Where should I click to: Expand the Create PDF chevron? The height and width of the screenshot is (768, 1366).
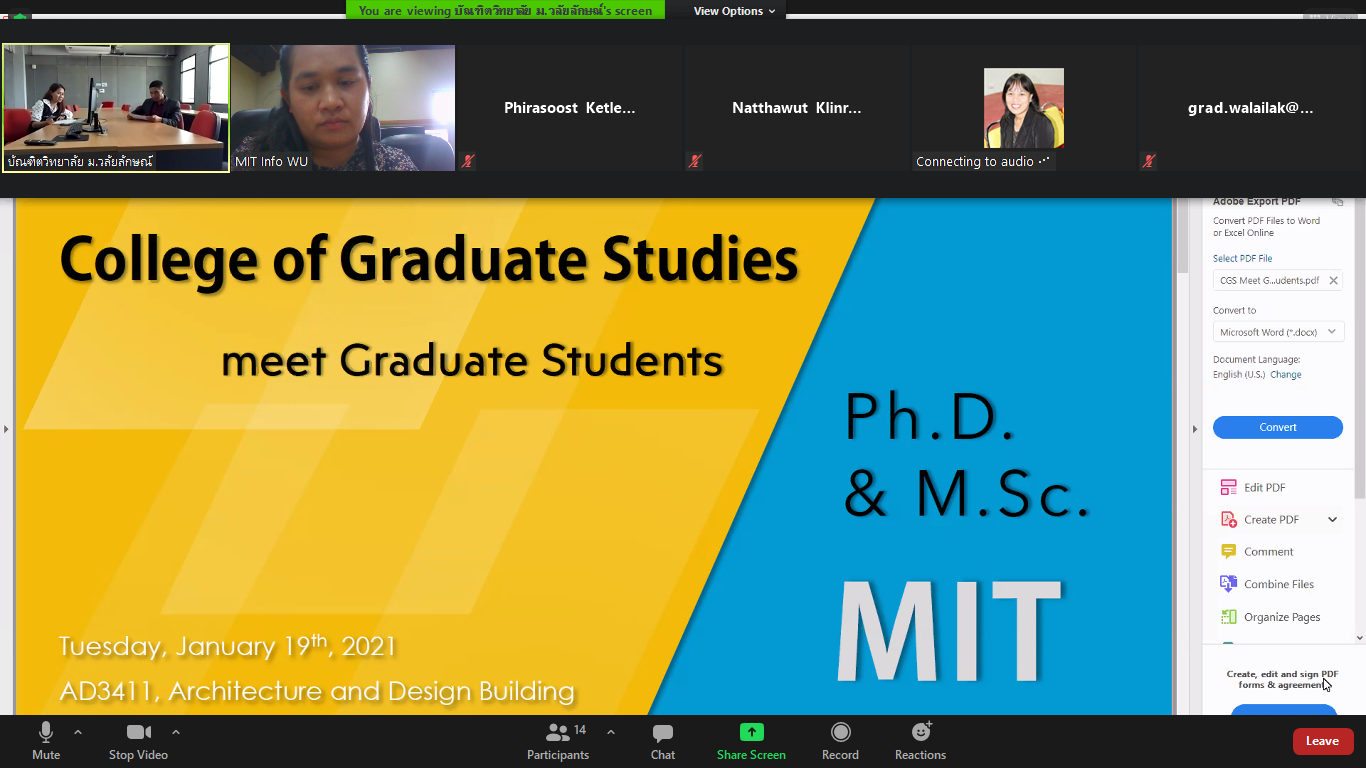click(1332, 520)
